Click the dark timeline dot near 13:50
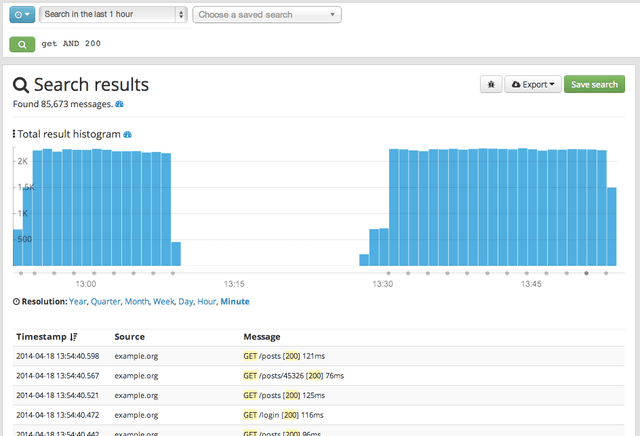The width and height of the screenshot is (640, 436). coord(586,273)
